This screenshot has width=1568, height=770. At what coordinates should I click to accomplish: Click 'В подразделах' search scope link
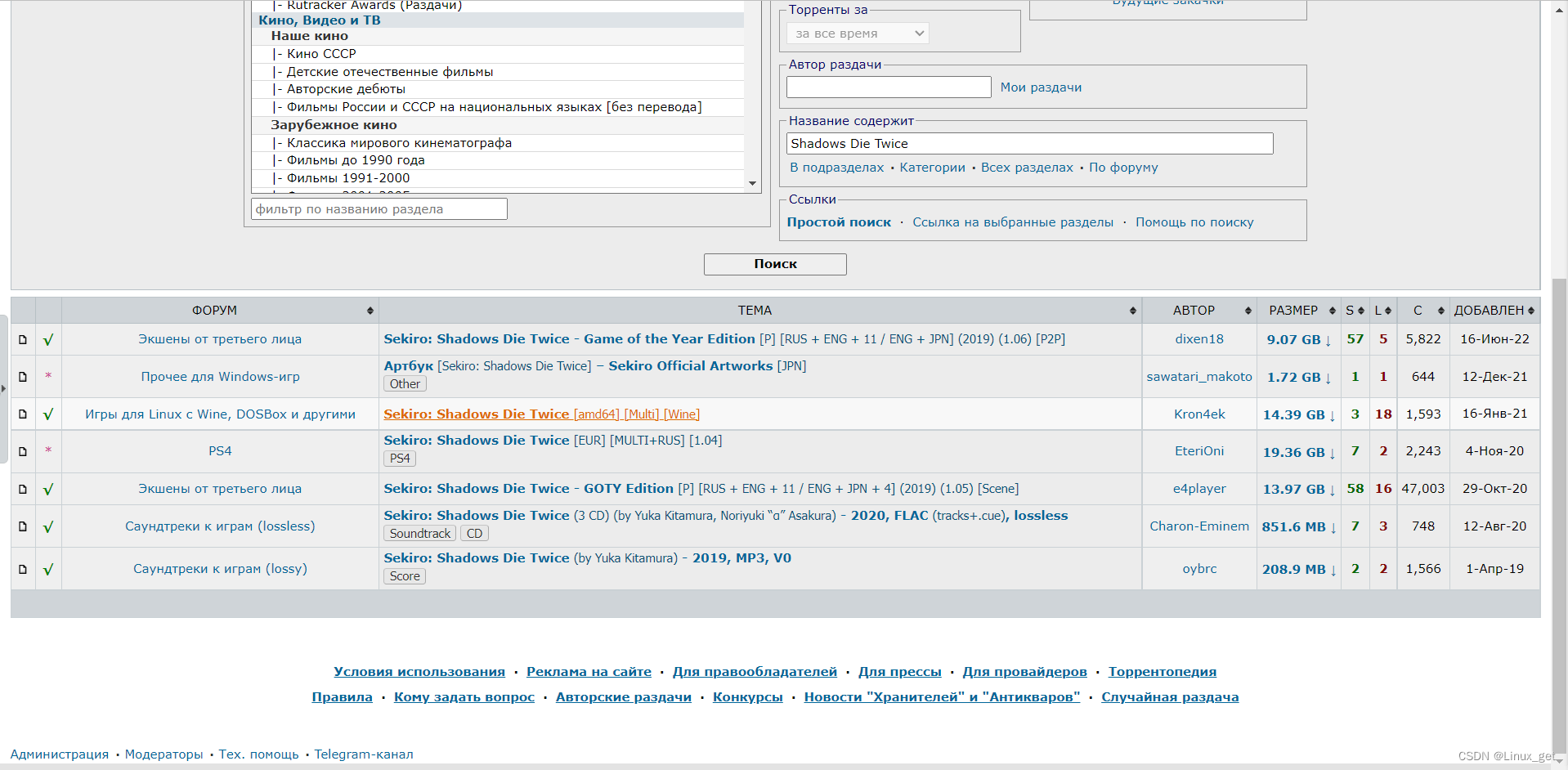coord(837,168)
